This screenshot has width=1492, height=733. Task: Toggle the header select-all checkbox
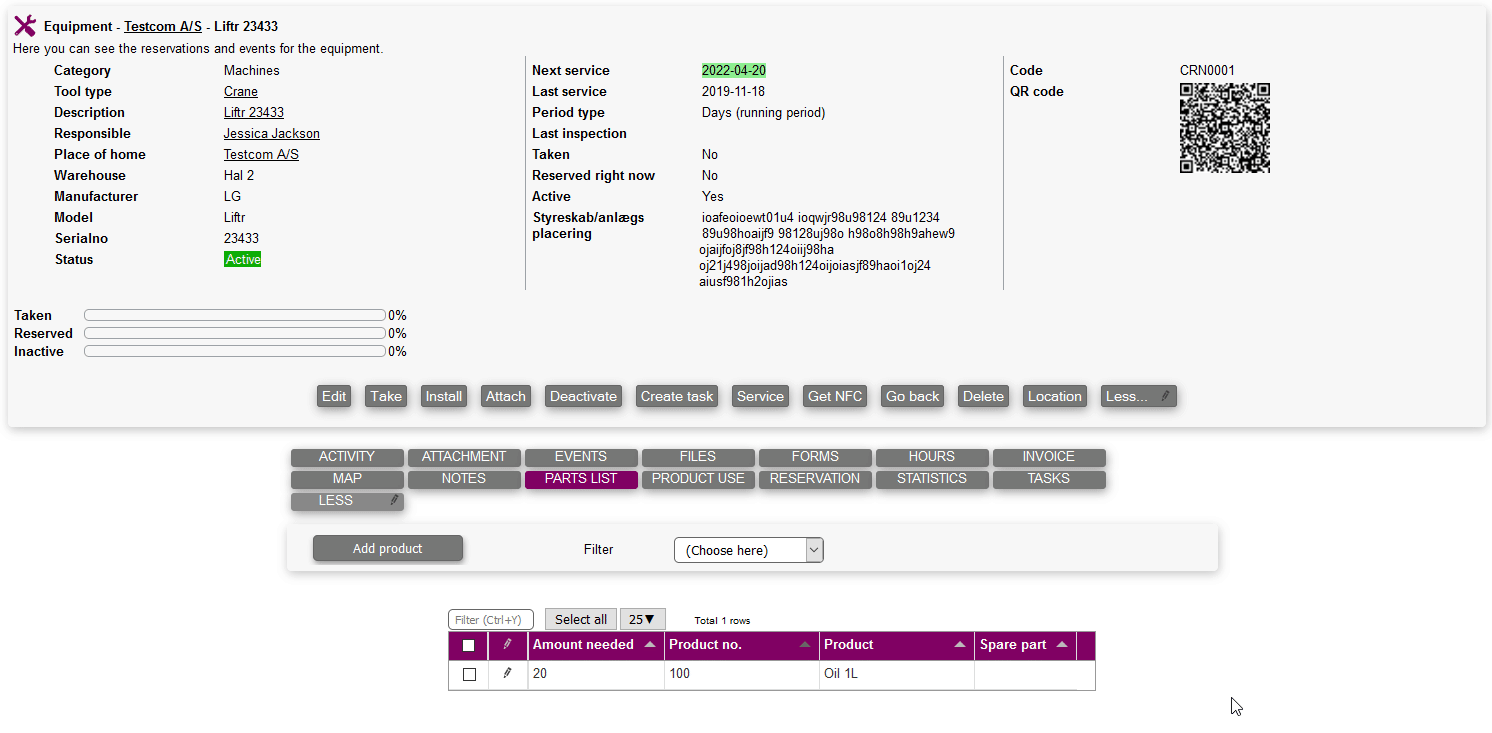point(468,646)
